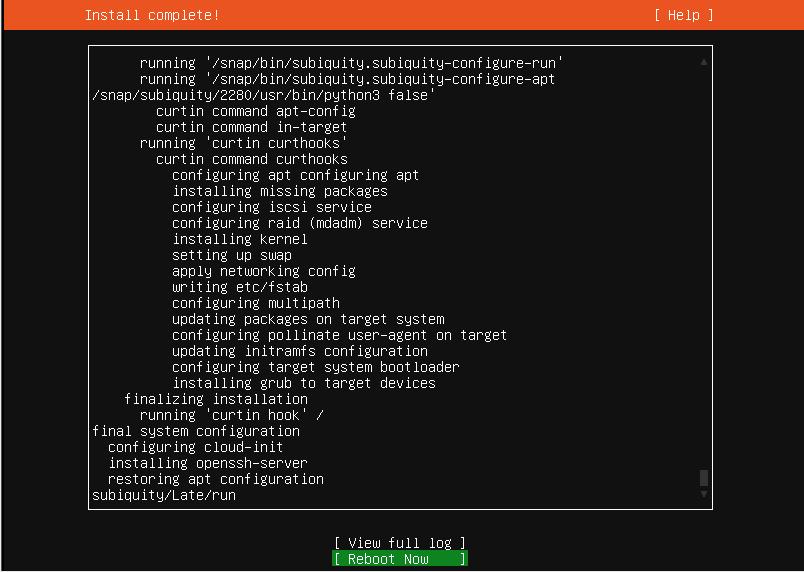Select 'installing grub to target devices' line
804x572 pixels.
pyautogui.click(x=304, y=383)
